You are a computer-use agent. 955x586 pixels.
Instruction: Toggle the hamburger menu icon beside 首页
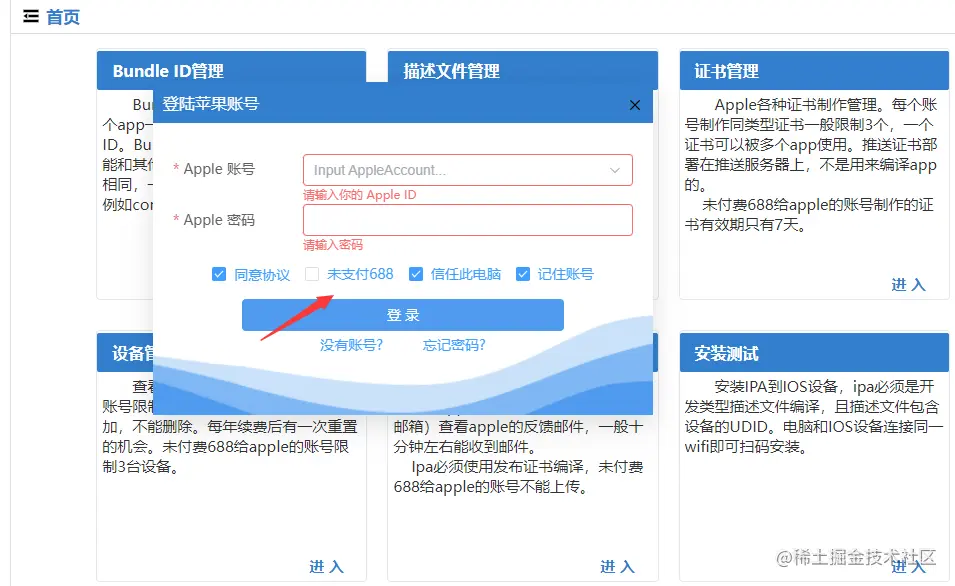(31, 16)
